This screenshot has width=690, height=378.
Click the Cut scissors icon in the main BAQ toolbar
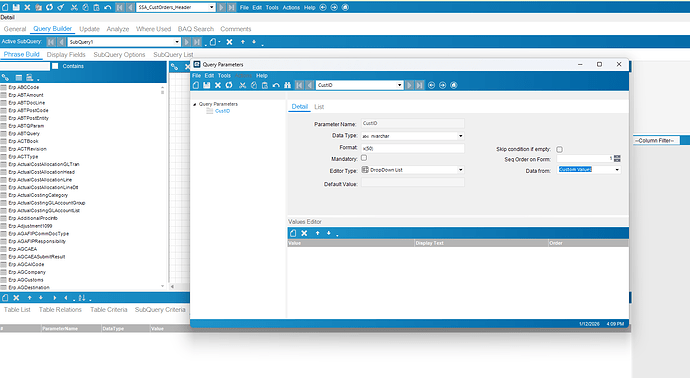74,7
